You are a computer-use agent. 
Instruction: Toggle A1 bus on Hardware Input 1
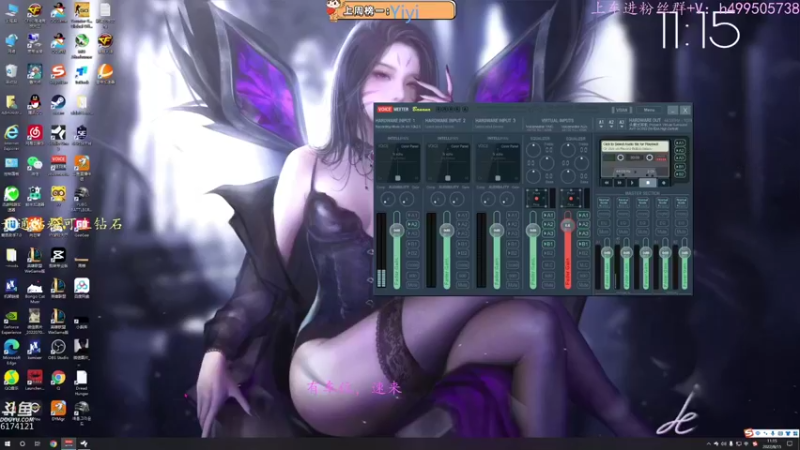pyautogui.click(x=412, y=215)
